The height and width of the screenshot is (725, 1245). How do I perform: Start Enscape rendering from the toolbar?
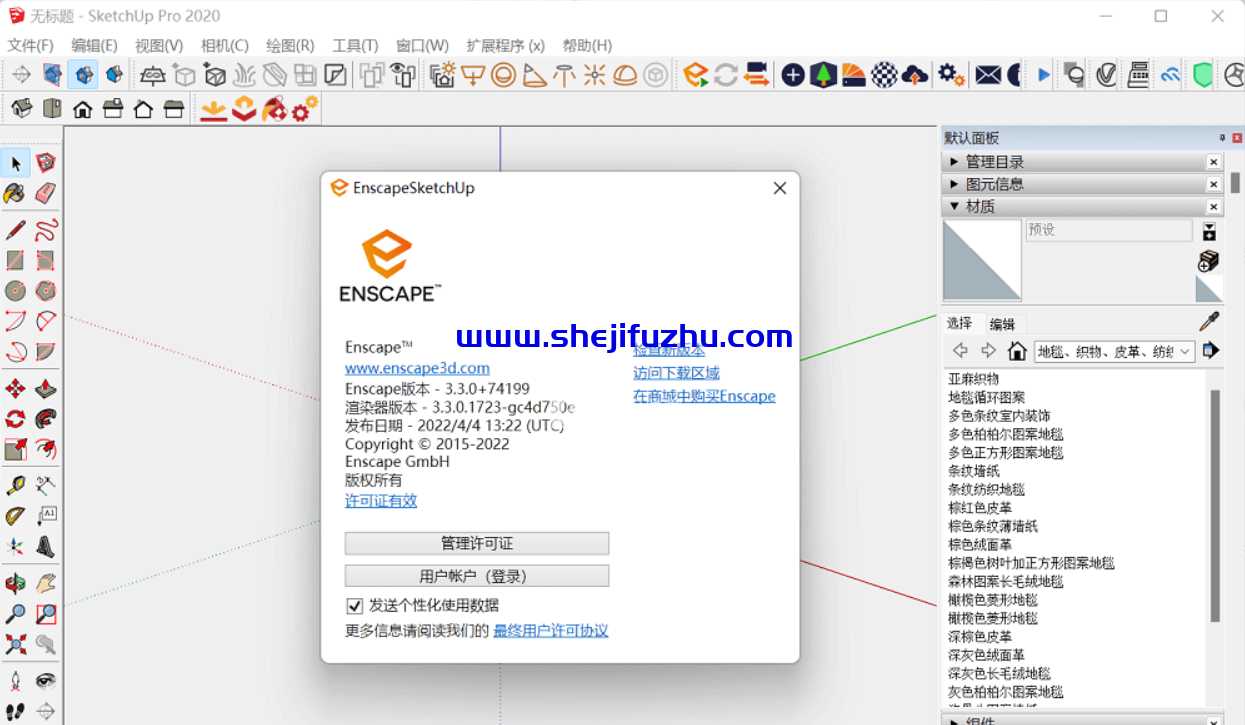pos(696,74)
